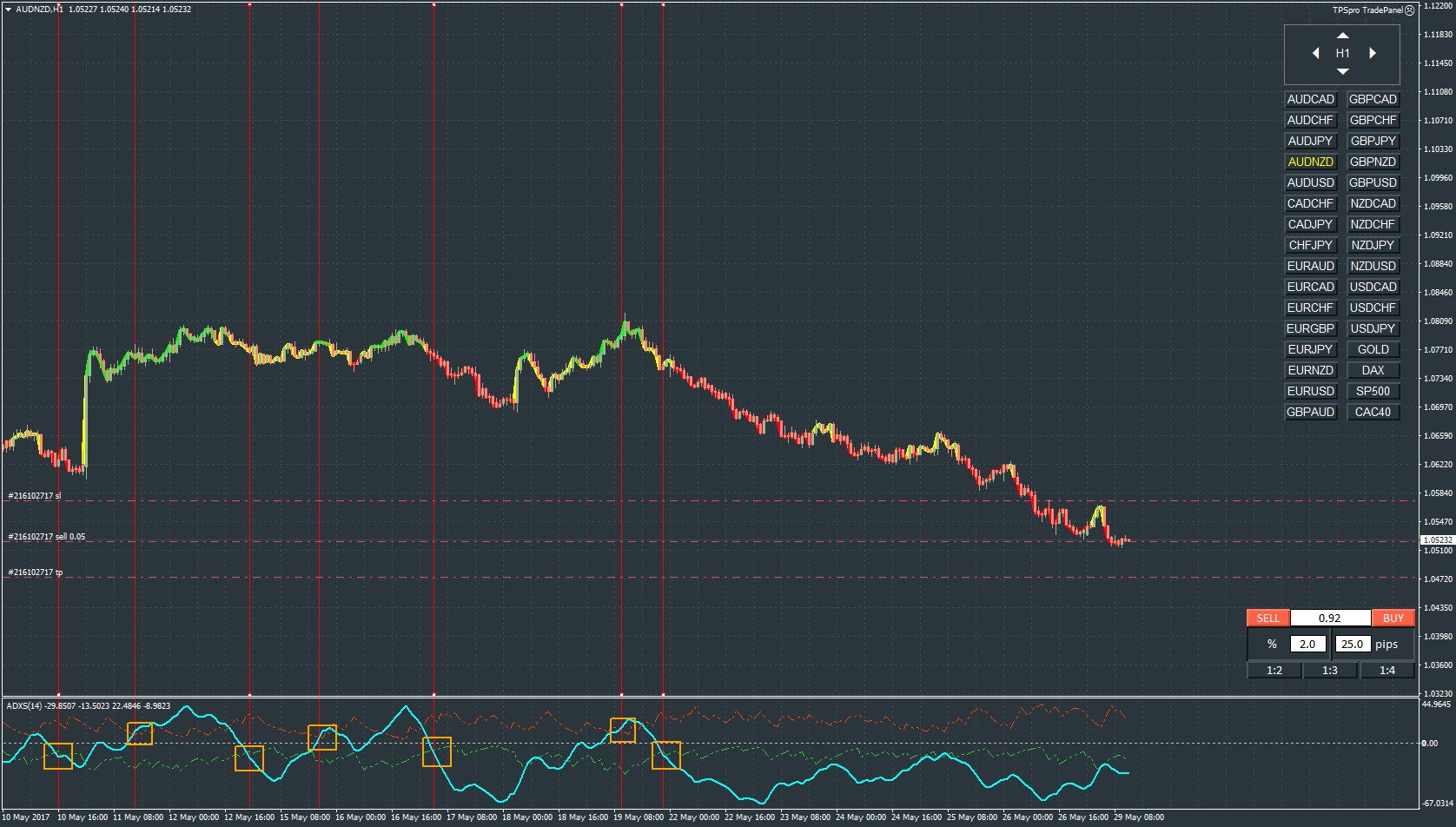Select the 1:3 risk-reward ratio
Viewport: 1456px width, 827px height.
point(1330,670)
